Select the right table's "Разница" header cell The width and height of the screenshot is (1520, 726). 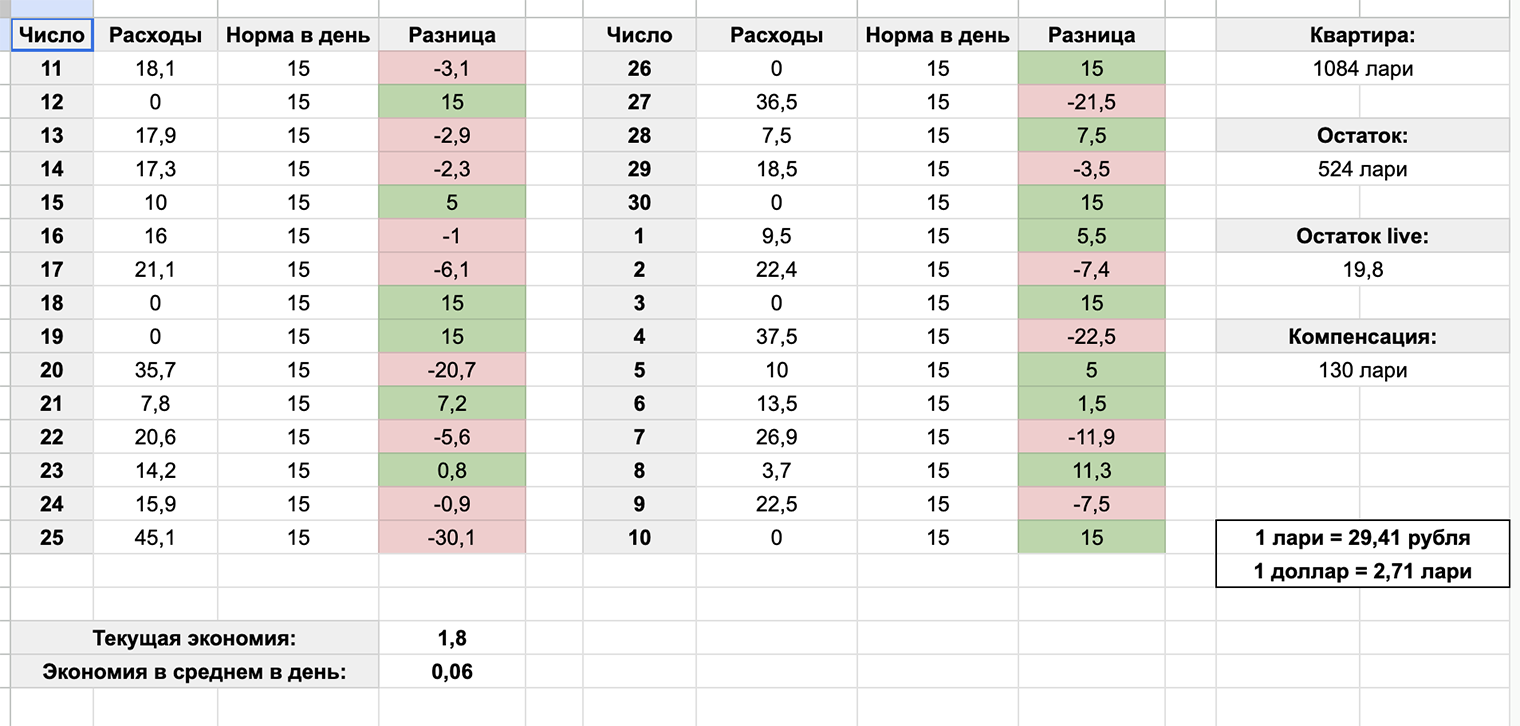click(1091, 36)
